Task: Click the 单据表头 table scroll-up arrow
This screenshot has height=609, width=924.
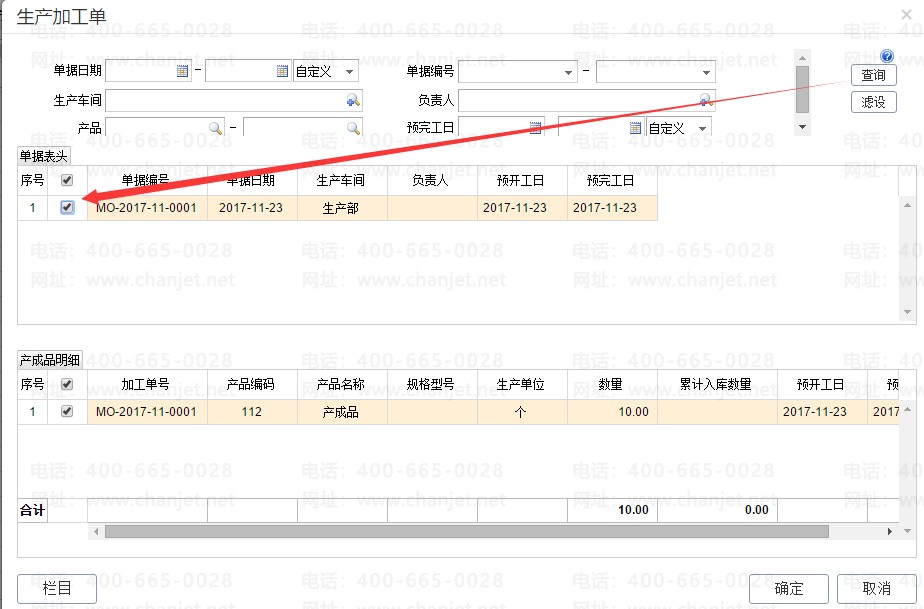Action: pyautogui.click(x=908, y=205)
